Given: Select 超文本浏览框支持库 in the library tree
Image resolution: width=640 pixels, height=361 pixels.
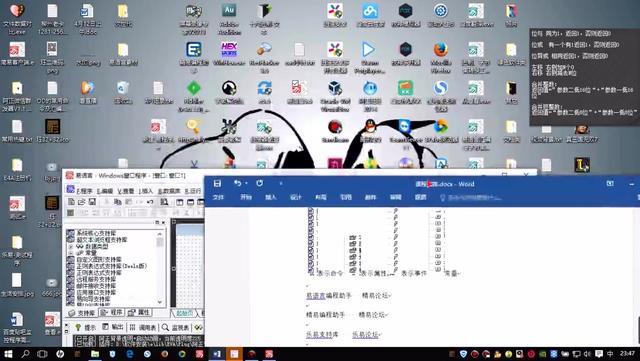Looking at the screenshot, I should click(x=102, y=240).
